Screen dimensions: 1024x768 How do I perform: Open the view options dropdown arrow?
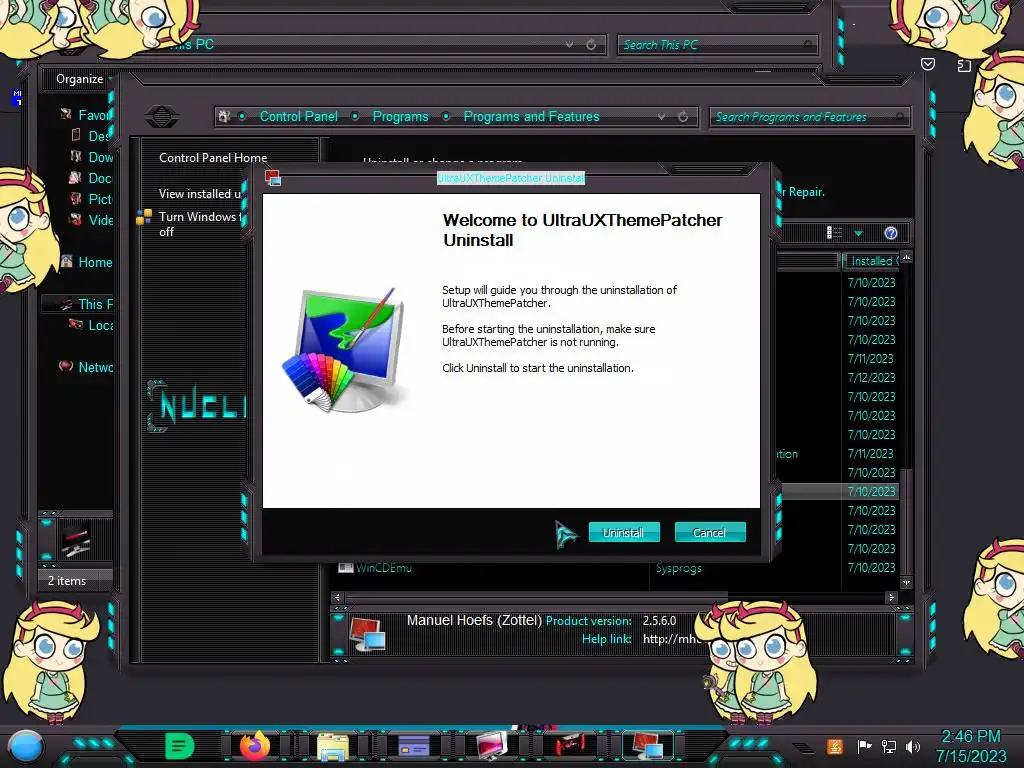tap(859, 233)
